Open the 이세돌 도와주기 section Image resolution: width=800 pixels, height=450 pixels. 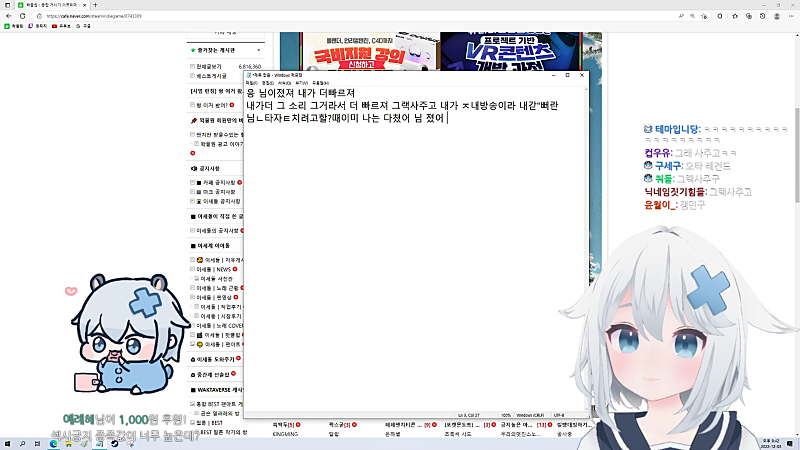pyautogui.click(x=215, y=359)
